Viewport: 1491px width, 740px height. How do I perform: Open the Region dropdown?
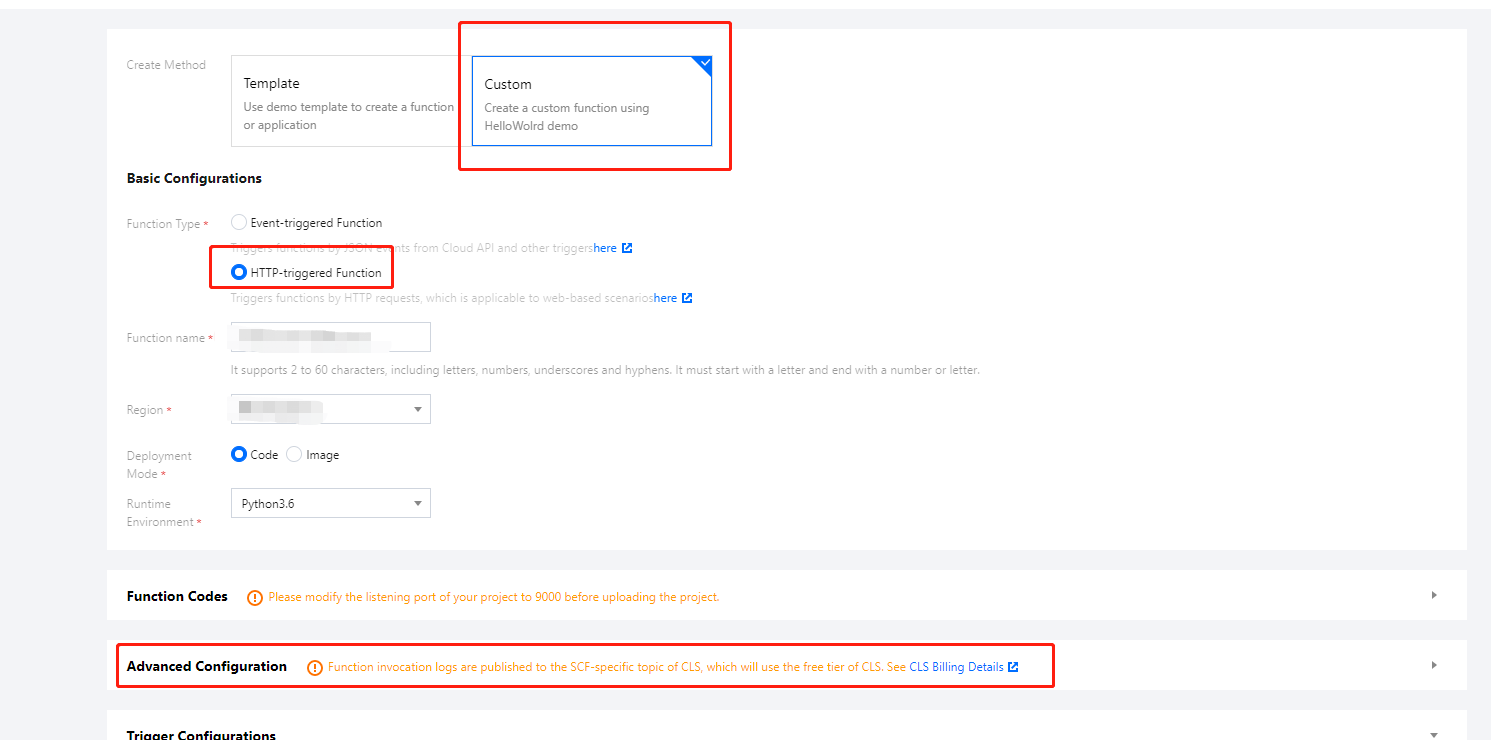pyautogui.click(x=330, y=409)
